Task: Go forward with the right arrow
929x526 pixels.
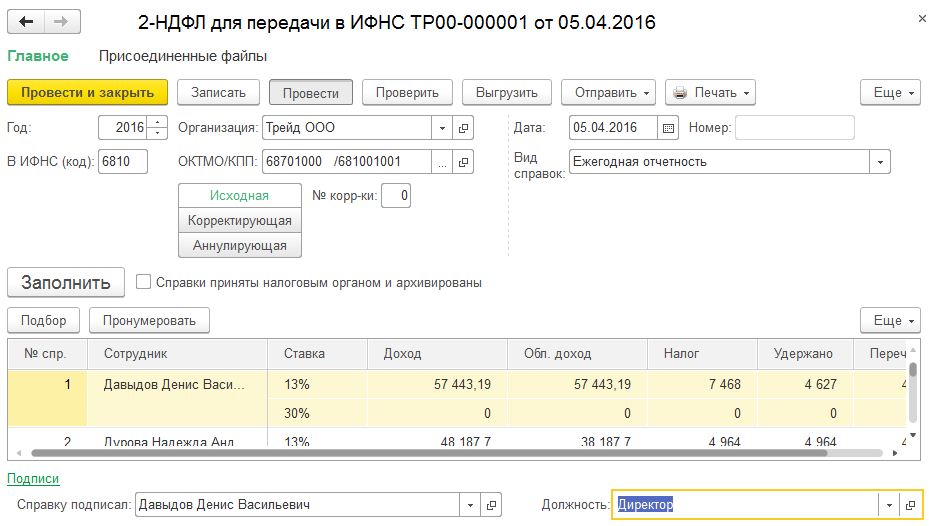Action: pyautogui.click(x=62, y=22)
